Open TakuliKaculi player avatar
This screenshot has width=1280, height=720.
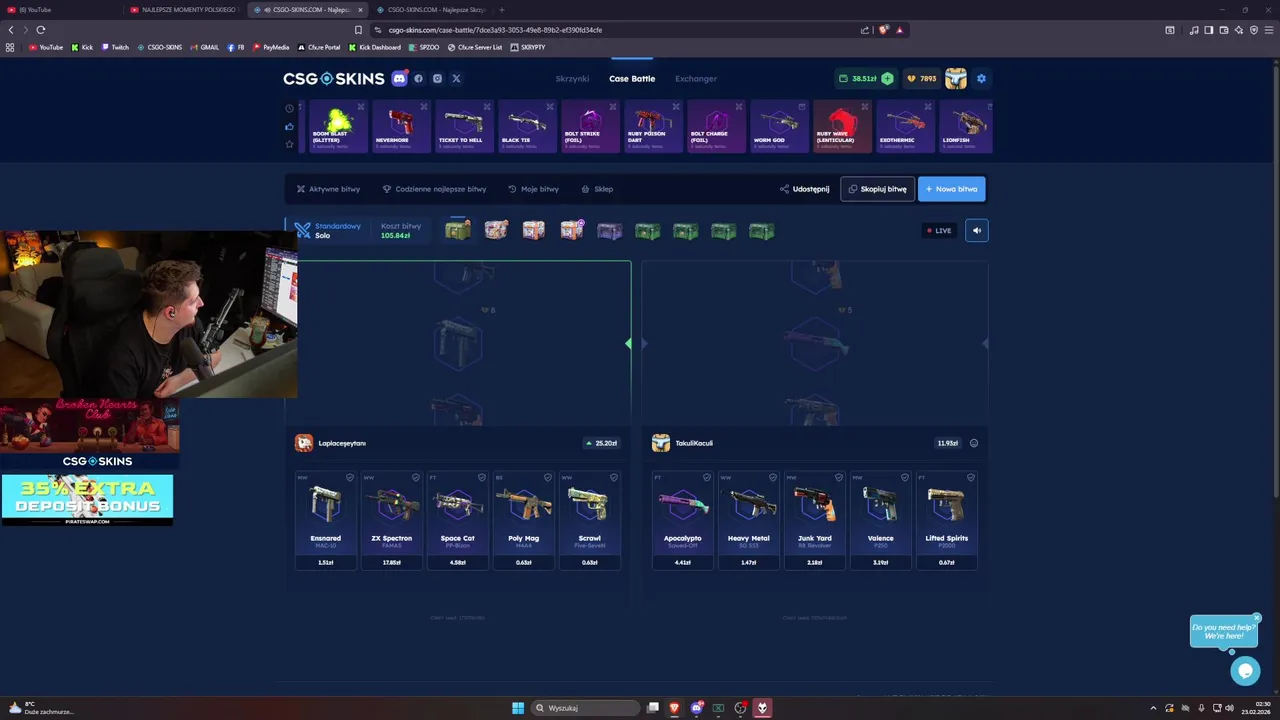(x=660, y=443)
